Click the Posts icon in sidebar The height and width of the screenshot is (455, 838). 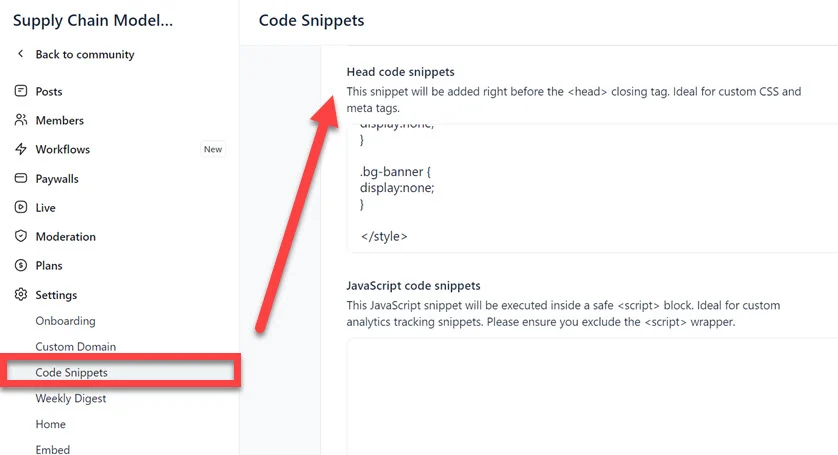[21, 91]
